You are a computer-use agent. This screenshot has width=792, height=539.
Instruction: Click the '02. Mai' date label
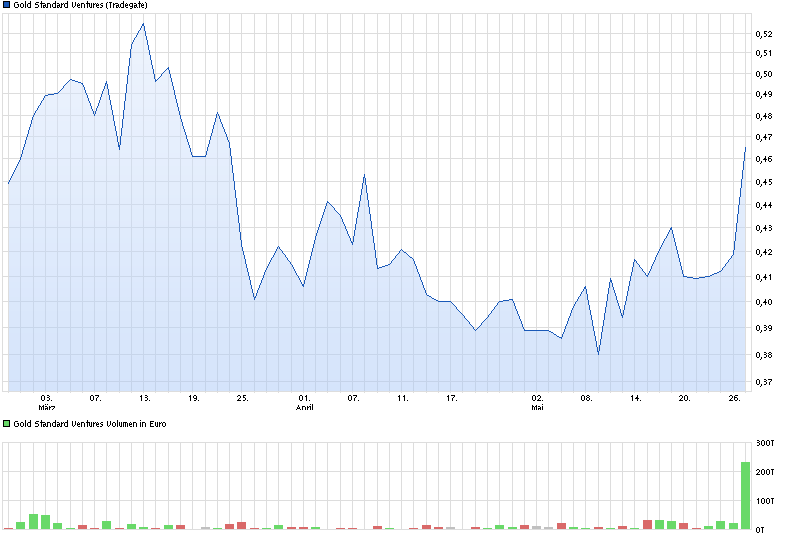537,403
